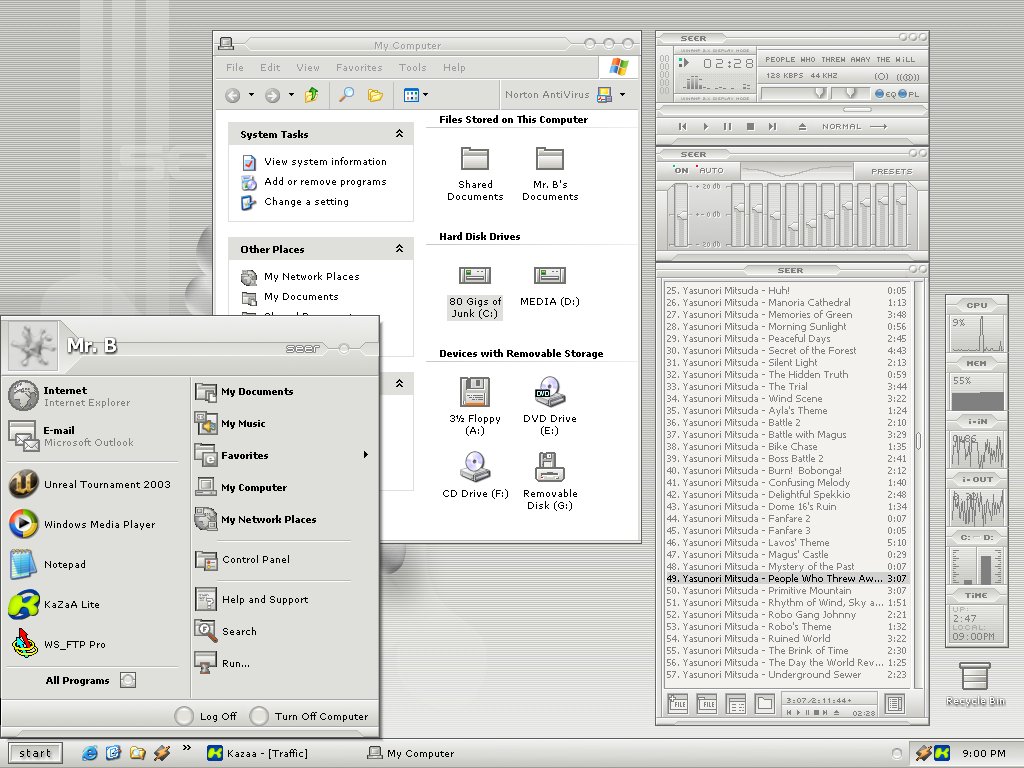This screenshot has width=1024, height=768.
Task: Click the equalizer preamp slider
Action: 683,214
